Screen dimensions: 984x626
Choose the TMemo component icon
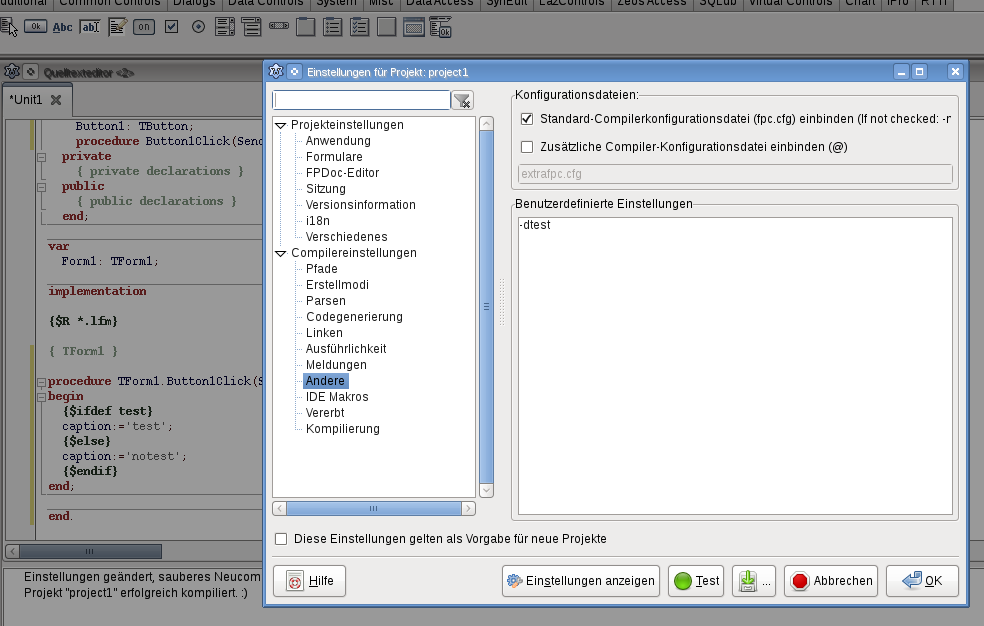[x=117, y=27]
